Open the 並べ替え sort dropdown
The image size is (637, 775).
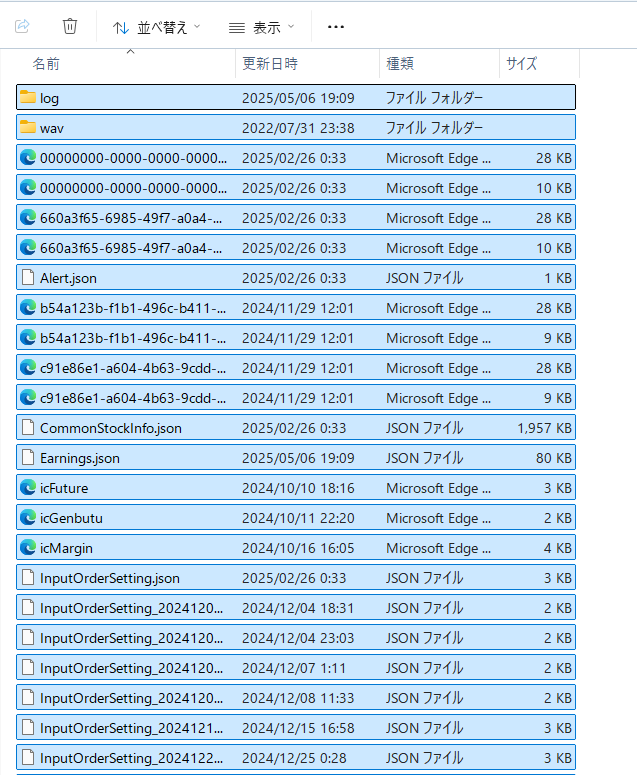click(x=156, y=27)
